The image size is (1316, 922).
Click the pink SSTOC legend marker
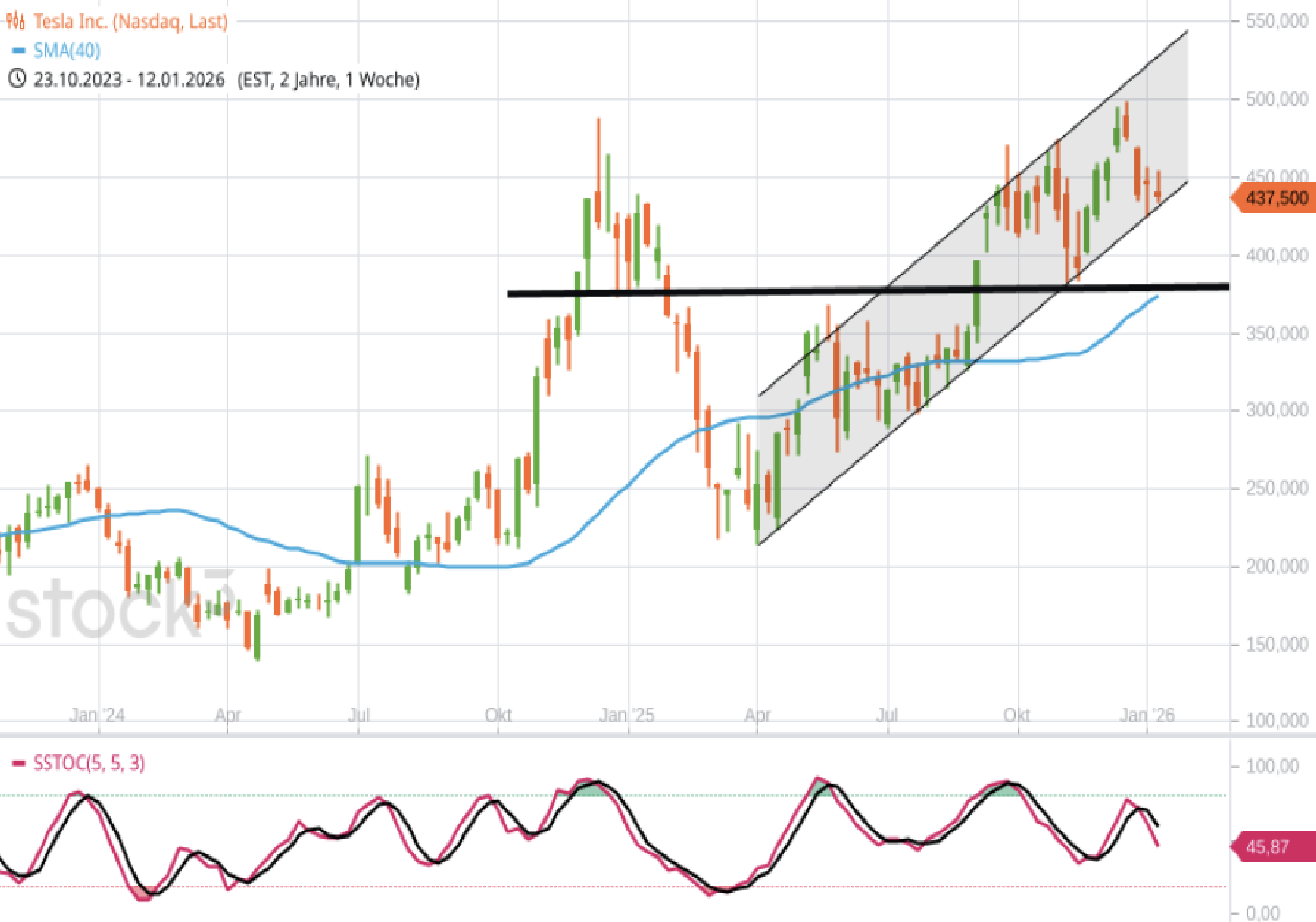click(18, 763)
